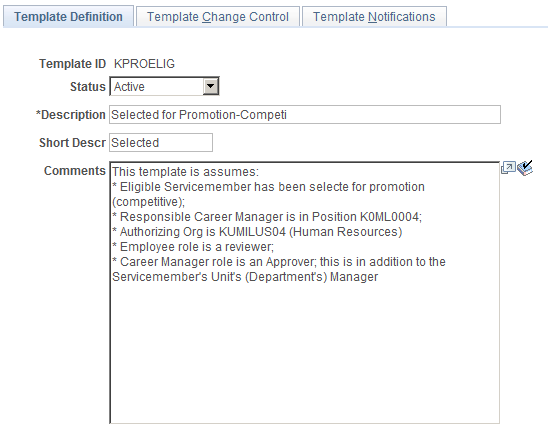Open the Status dropdown arrow
This screenshot has width=548, height=433.
click(x=210, y=86)
